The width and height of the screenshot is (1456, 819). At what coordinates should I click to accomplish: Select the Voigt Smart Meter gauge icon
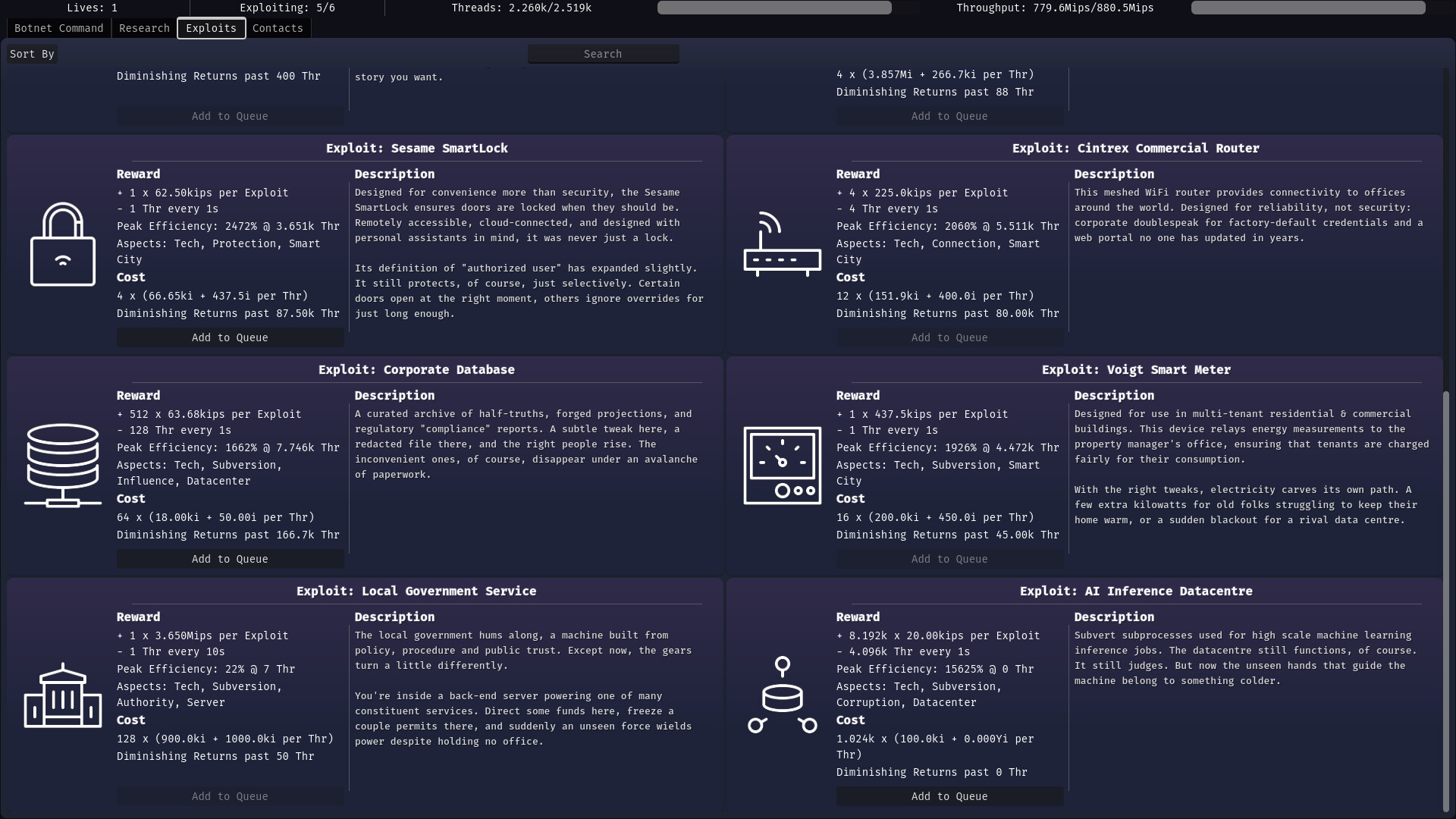[782, 465]
